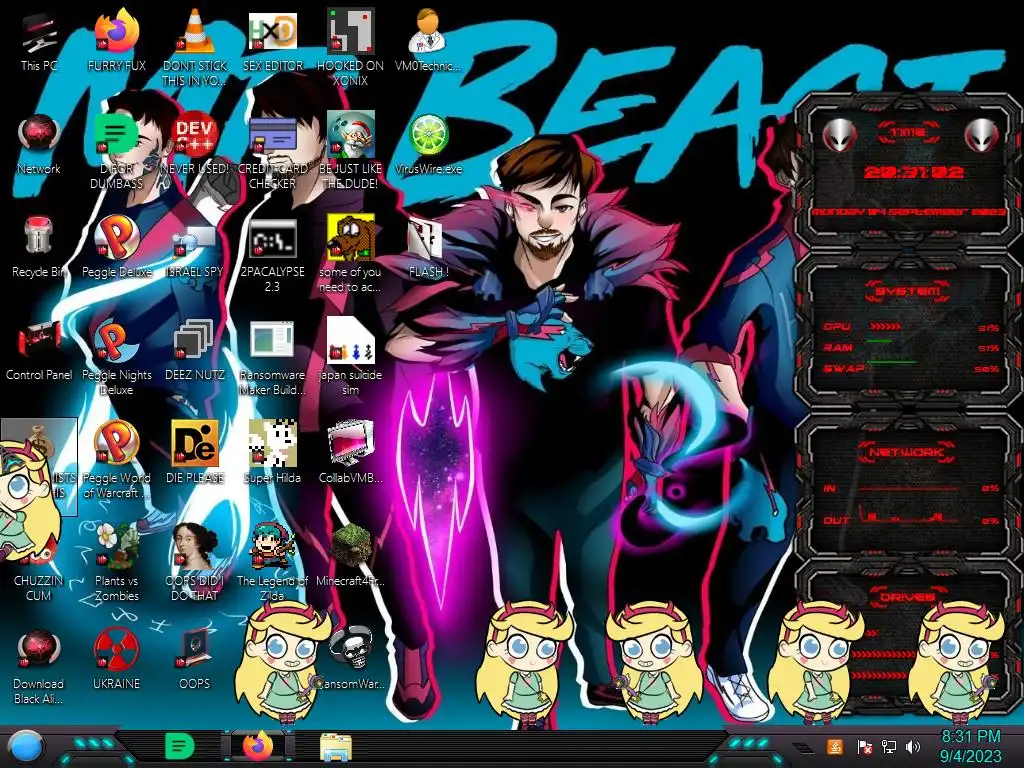
Task: Open the dog icon 'some of you need to ac...'
Action: tap(351, 255)
